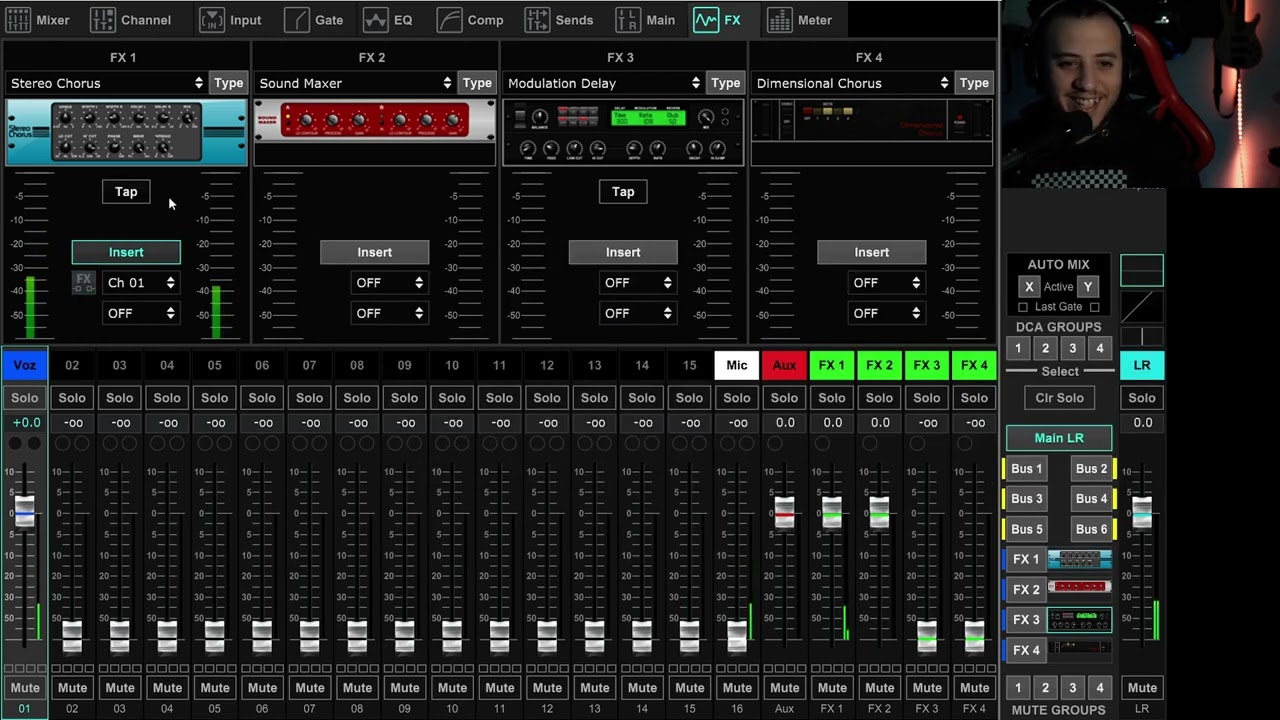Open the lower OFF dropdown in FX 3
The width and height of the screenshot is (1280, 720).
[638, 313]
